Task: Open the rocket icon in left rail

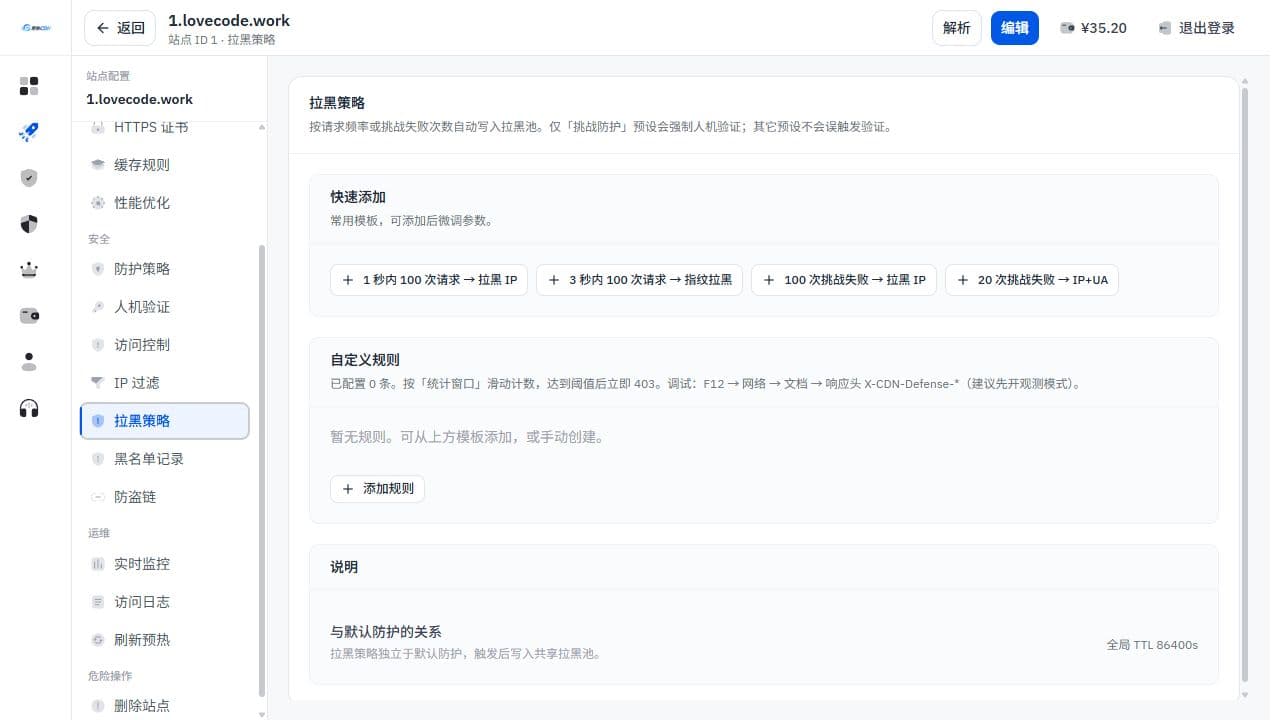Action: tap(29, 132)
